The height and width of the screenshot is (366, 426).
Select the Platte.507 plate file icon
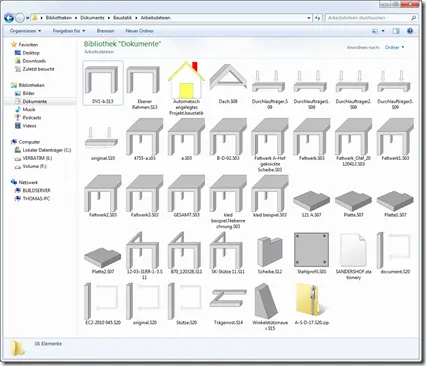pos(353,201)
